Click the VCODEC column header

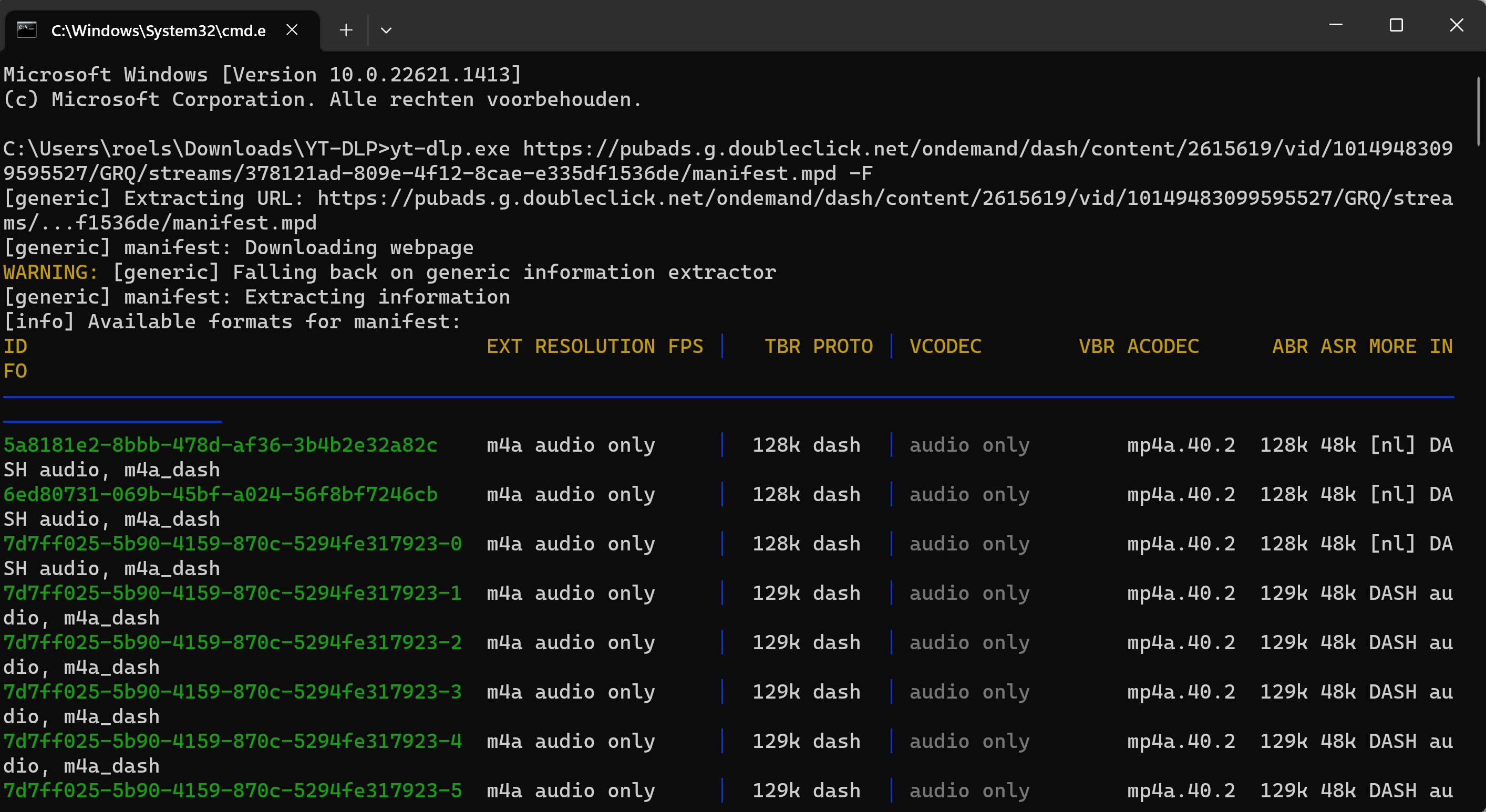pos(945,347)
